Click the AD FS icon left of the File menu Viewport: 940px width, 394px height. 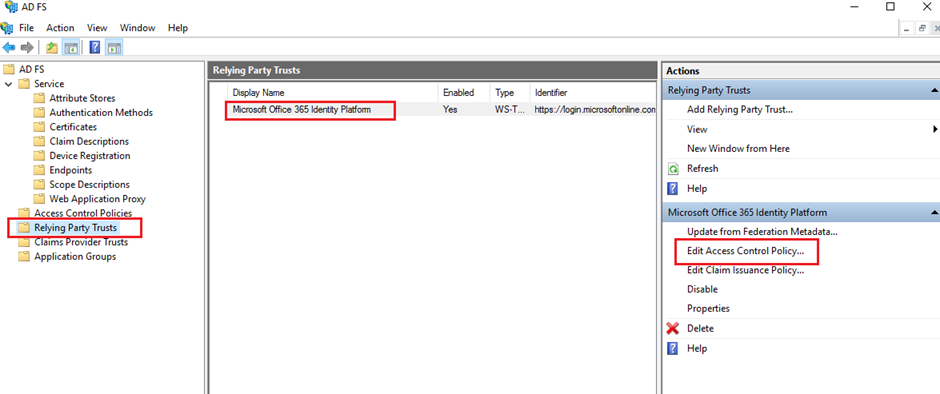[x=7, y=28]
